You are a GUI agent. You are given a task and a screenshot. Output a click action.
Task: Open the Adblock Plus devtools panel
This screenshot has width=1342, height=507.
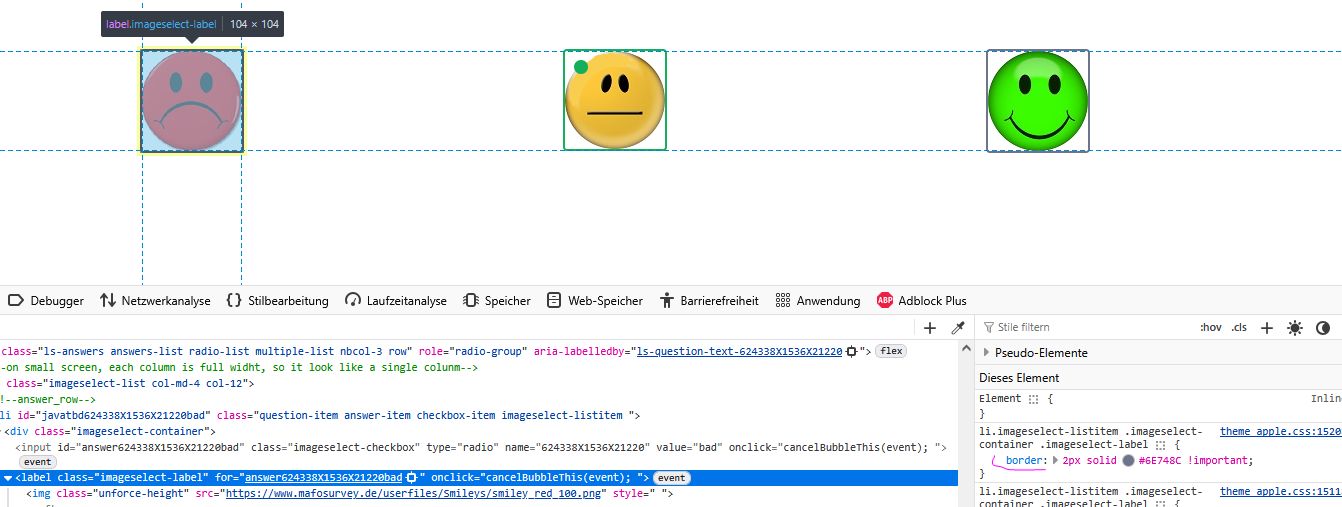[x=921, y=301]
